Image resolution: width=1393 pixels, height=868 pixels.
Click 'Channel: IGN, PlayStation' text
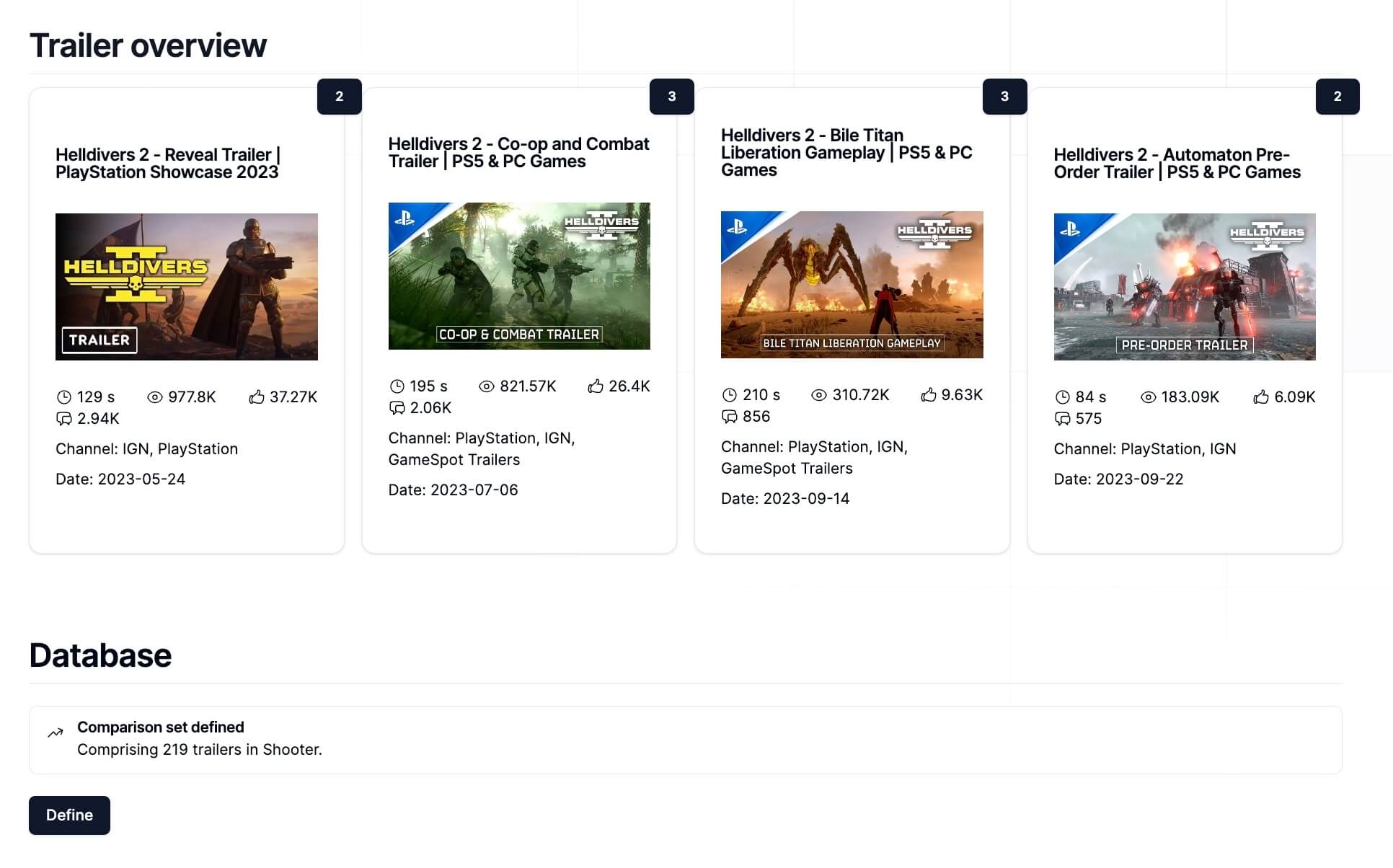pyautogui.click(x=146, y=449)
